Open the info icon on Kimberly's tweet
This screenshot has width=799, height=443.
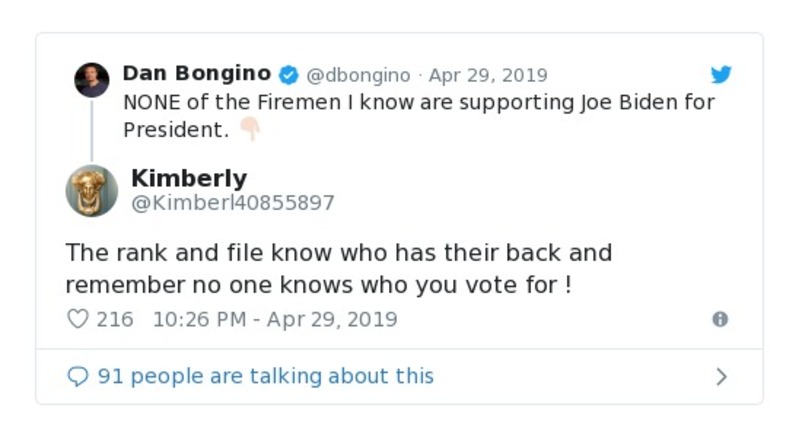719,319
